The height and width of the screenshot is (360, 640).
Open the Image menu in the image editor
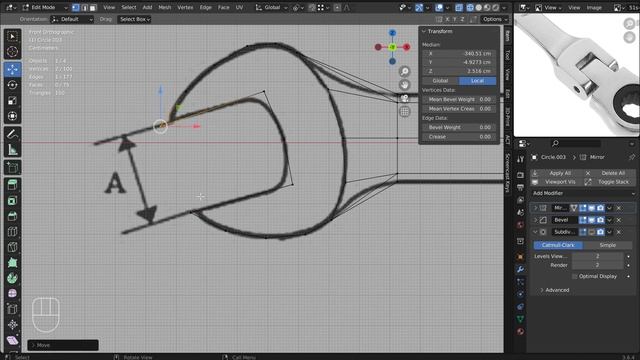[x=594, y=7]
